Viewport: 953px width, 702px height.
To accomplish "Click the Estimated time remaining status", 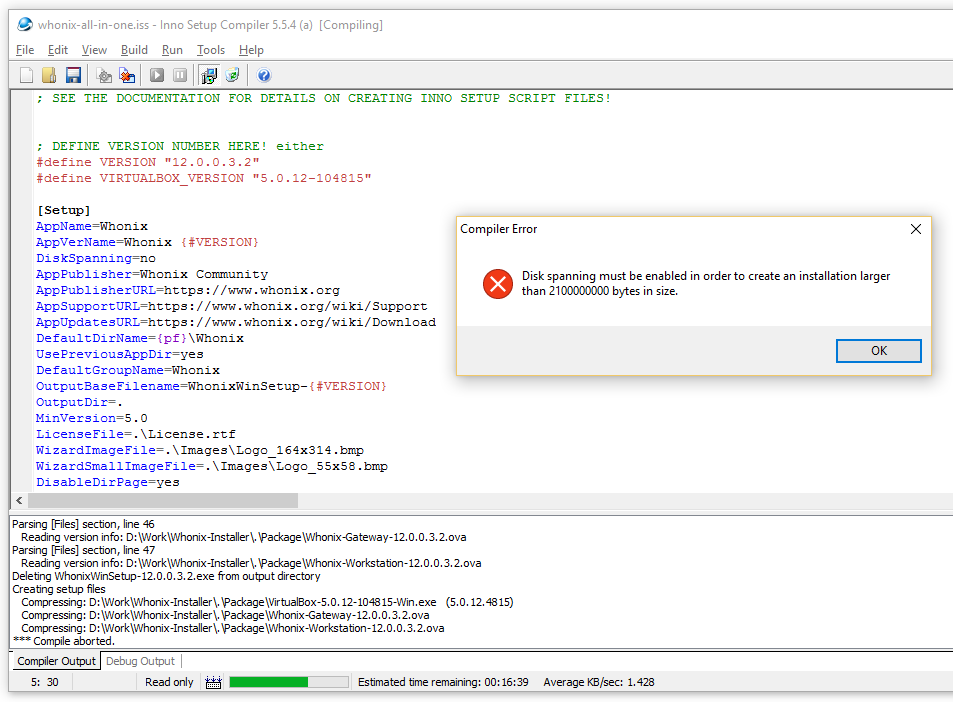I will [443, 682].
